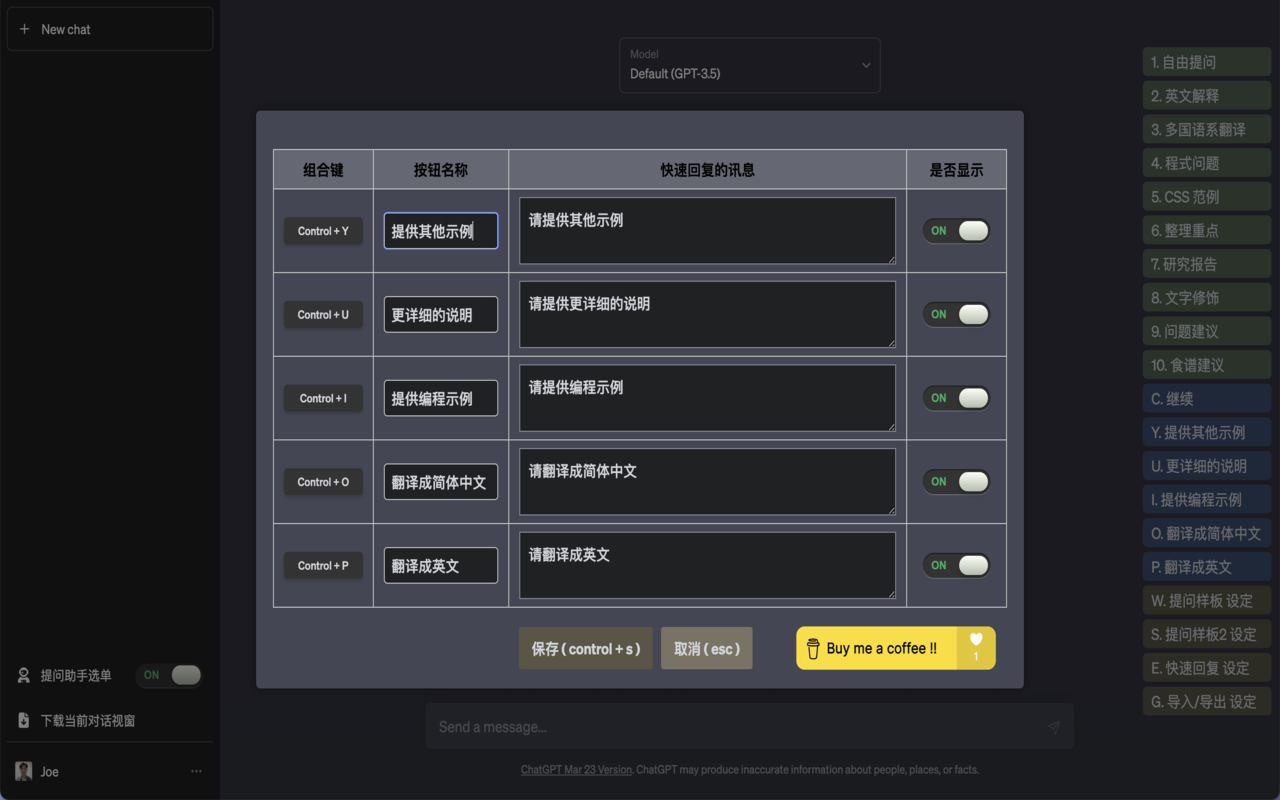
Task: Click the 保存 ( control + s ) button
Action: coord(585,647)
